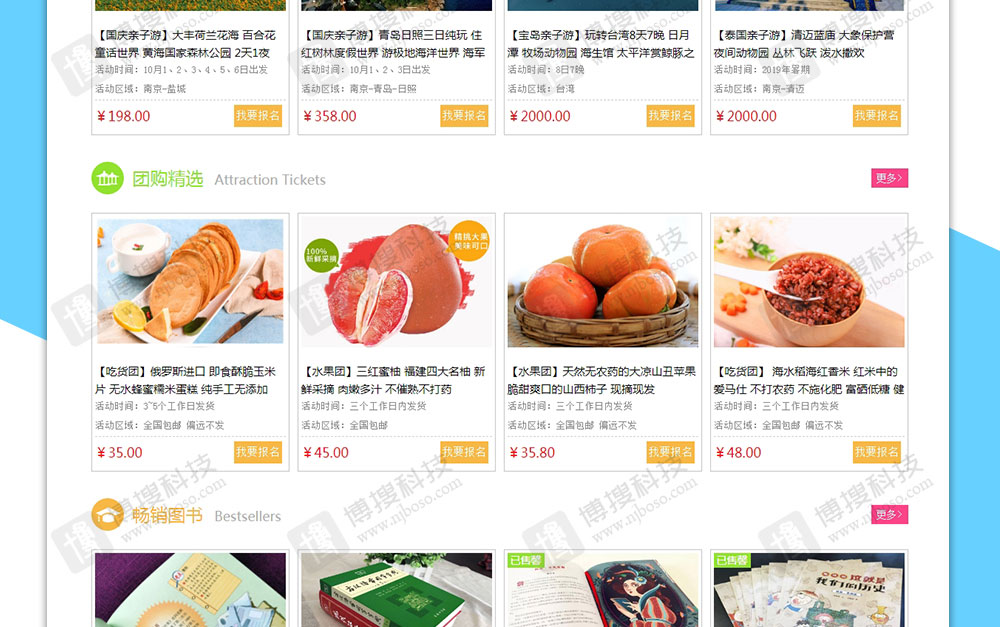The width and height of the screenshot is (1000, 627).
Task: Open 更多 link for 团购精选 section
Action: coord(889,178)
